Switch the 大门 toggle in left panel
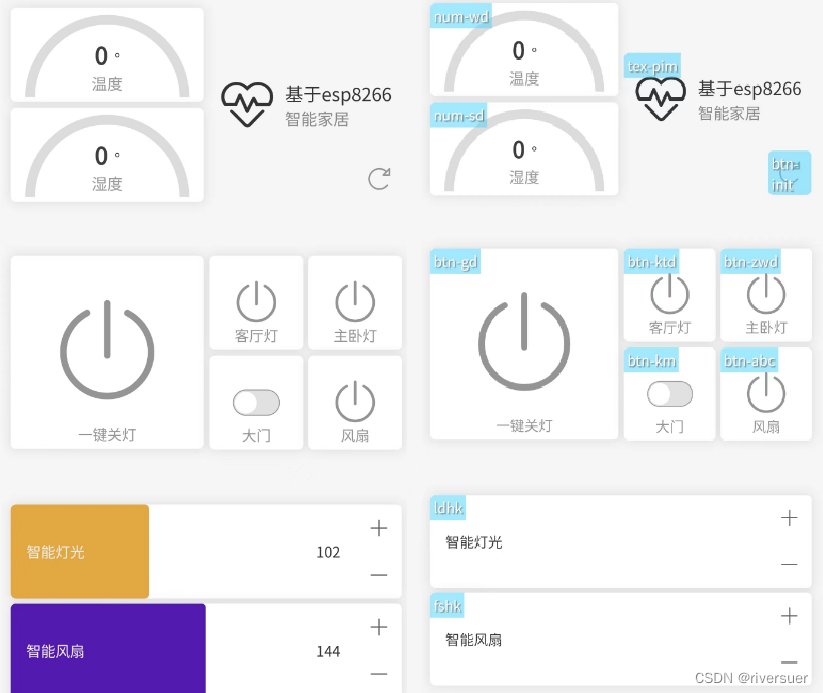Image resolution: width=823 pixels, height=693 pixels. click(x=256, y=403)
